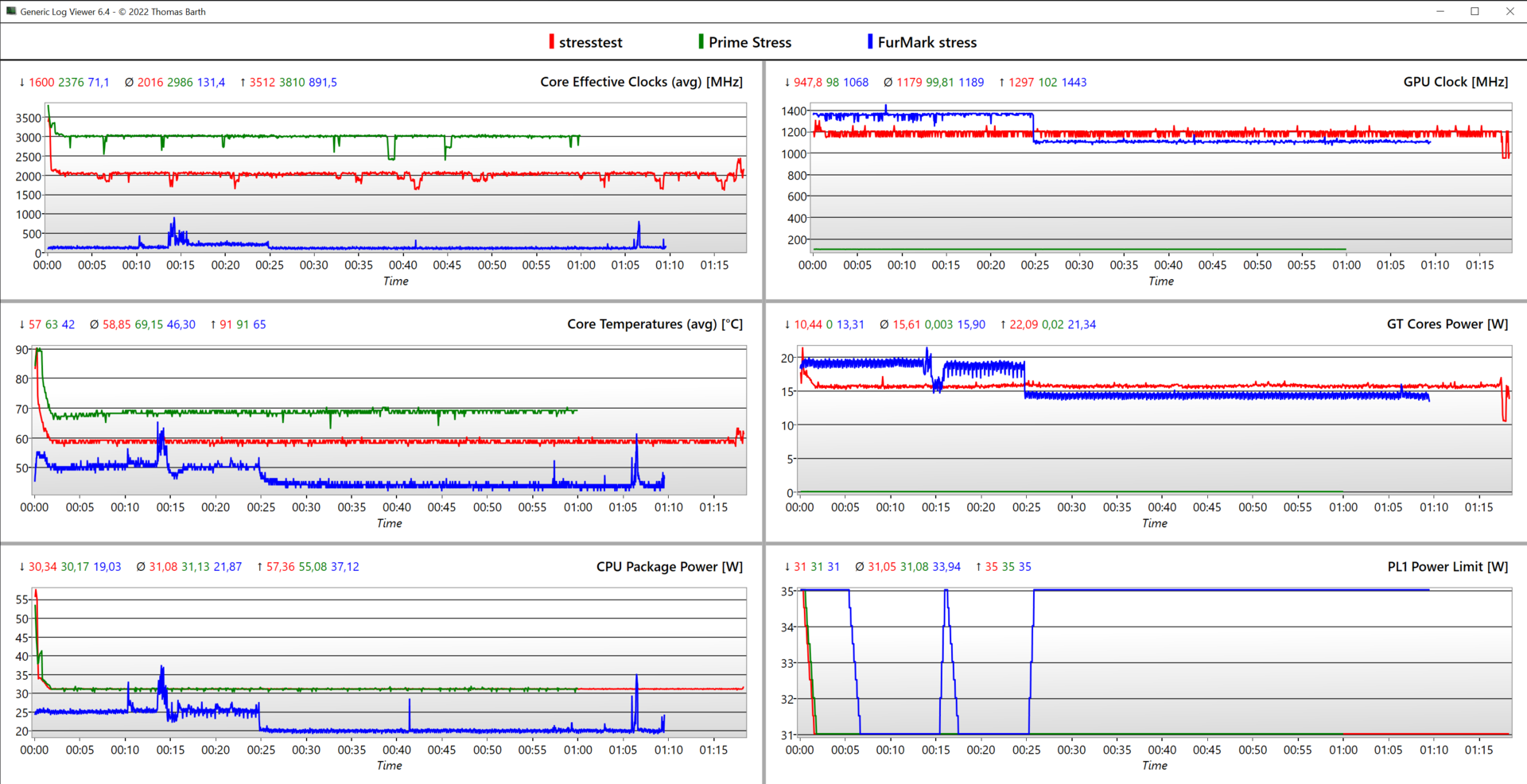Click the blue maximum value 1443
This screenshot has height=784, width=1527.
pos(1074,82)
